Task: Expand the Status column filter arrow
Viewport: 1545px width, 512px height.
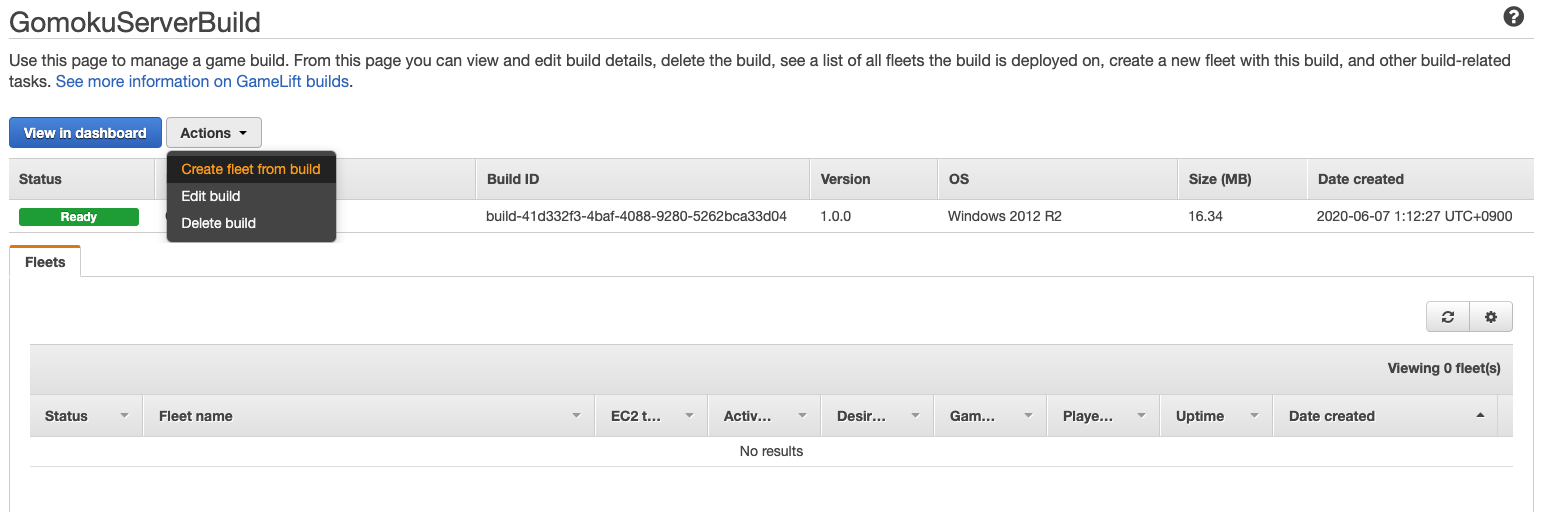Action: tap(124, 416)
